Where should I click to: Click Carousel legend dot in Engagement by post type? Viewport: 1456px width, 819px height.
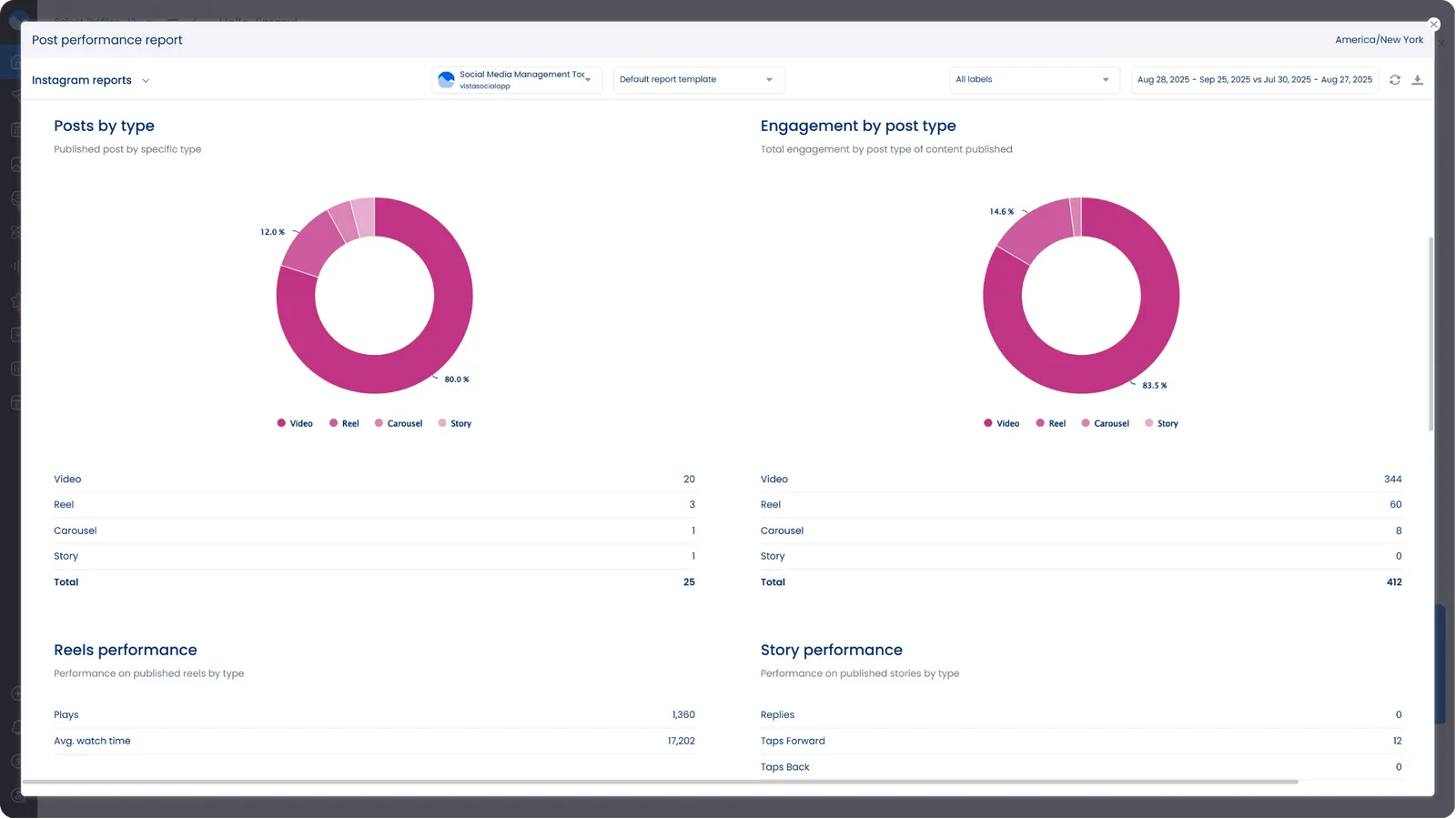[1085, 423]
